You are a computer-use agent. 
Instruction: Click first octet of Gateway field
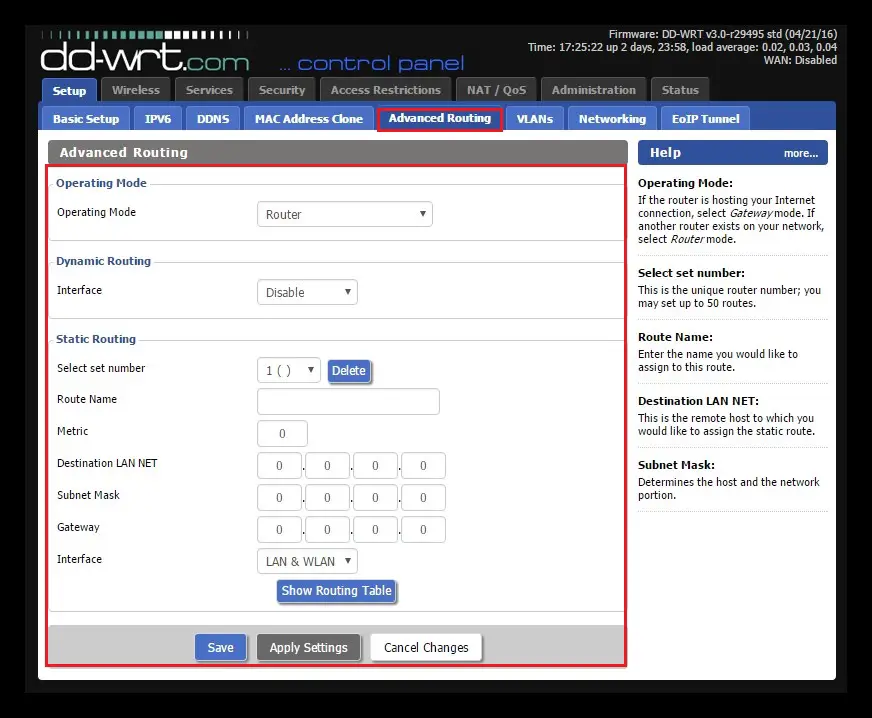279,529
